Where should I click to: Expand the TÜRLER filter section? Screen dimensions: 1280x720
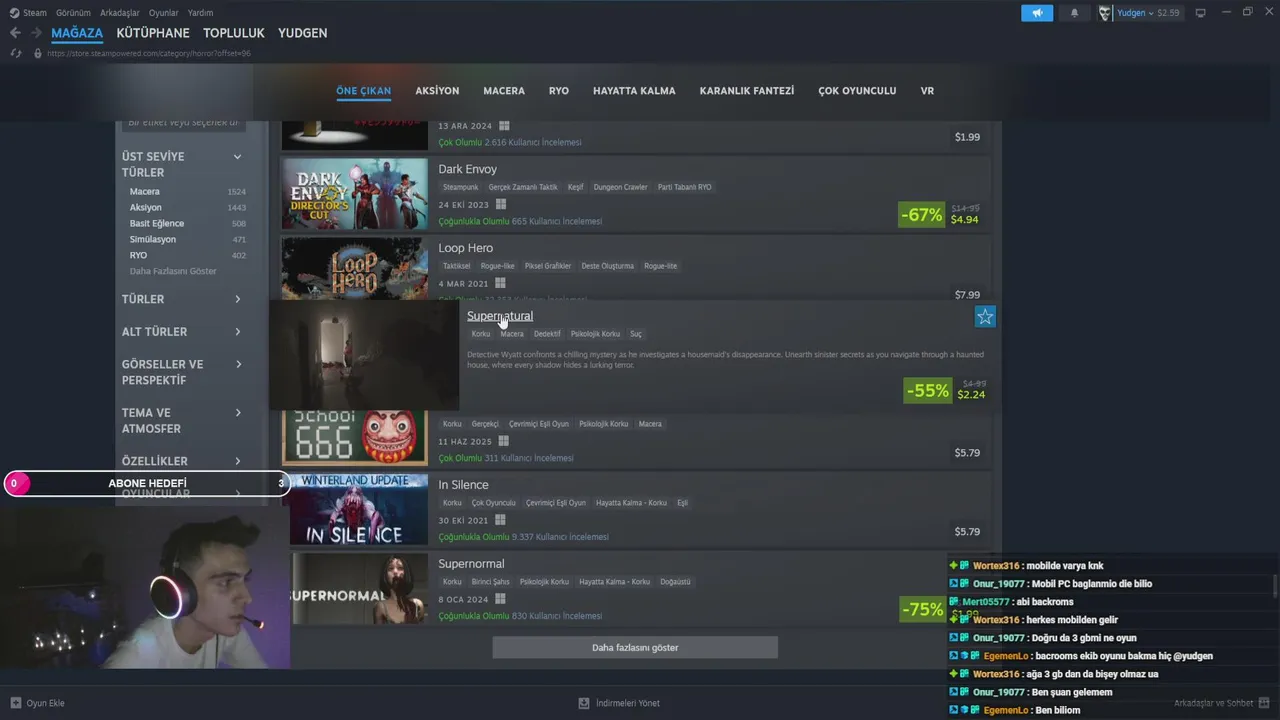[237, 299]
